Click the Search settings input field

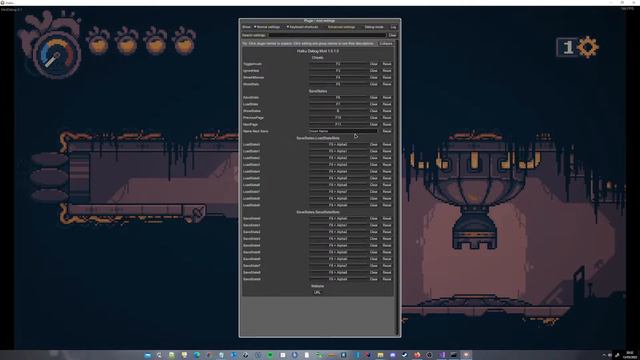327,35
